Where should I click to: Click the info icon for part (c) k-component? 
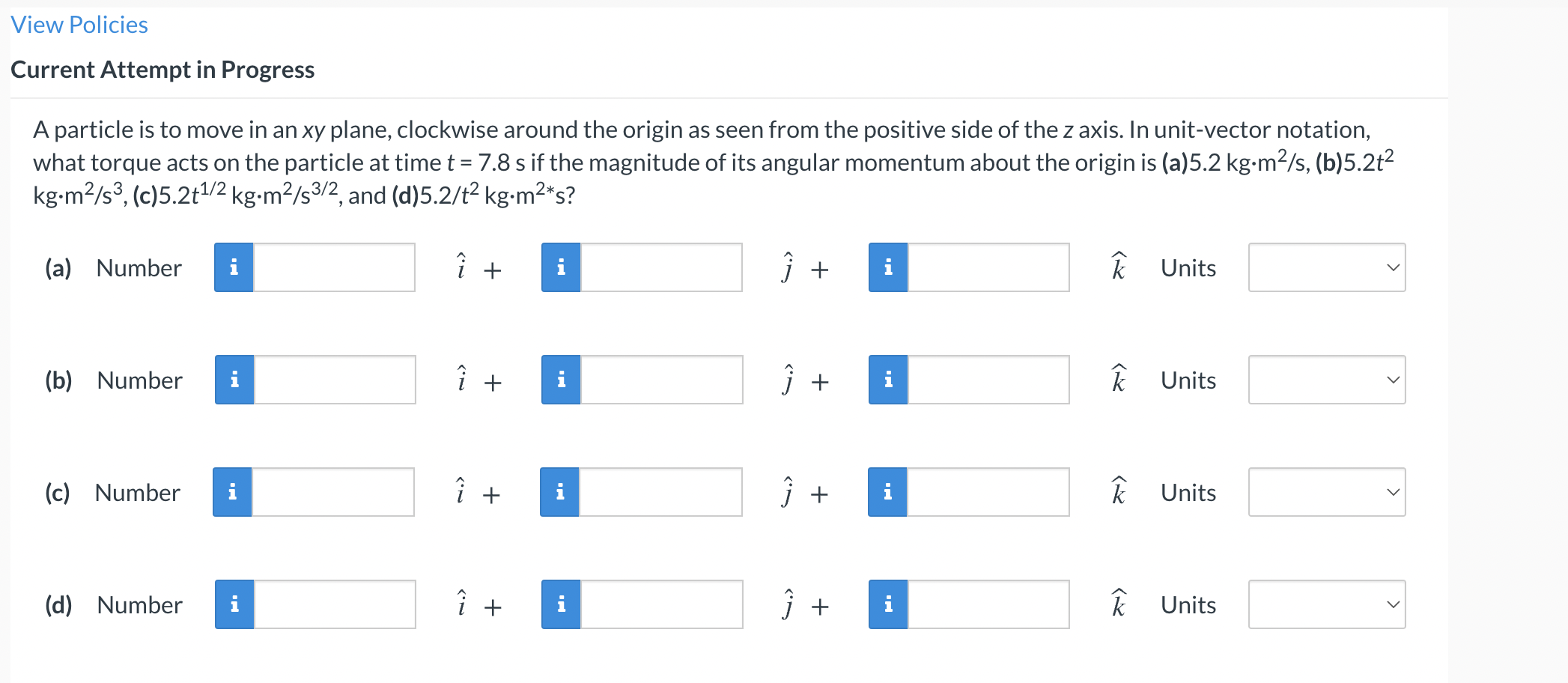pos(887,492)
